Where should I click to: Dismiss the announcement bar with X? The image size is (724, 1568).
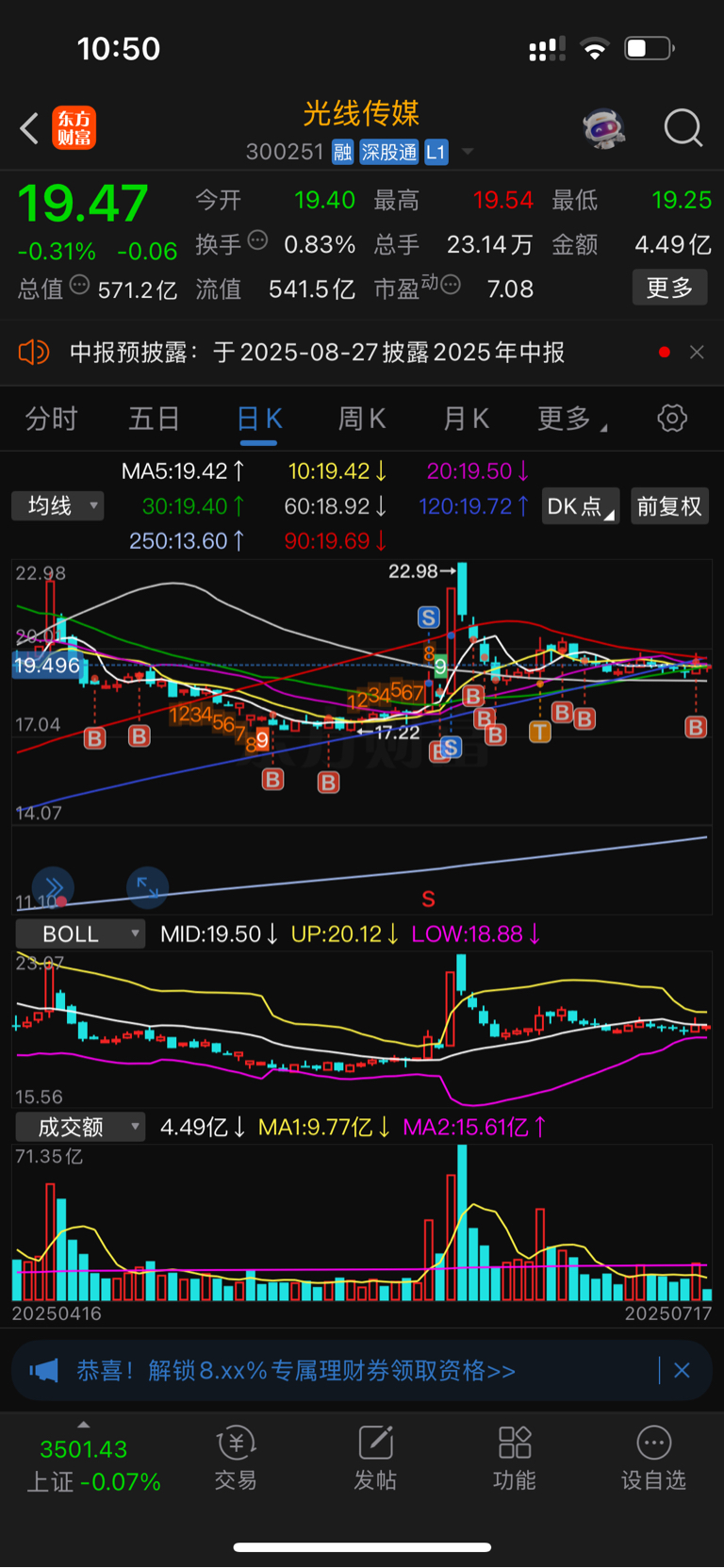click(697, 352)
